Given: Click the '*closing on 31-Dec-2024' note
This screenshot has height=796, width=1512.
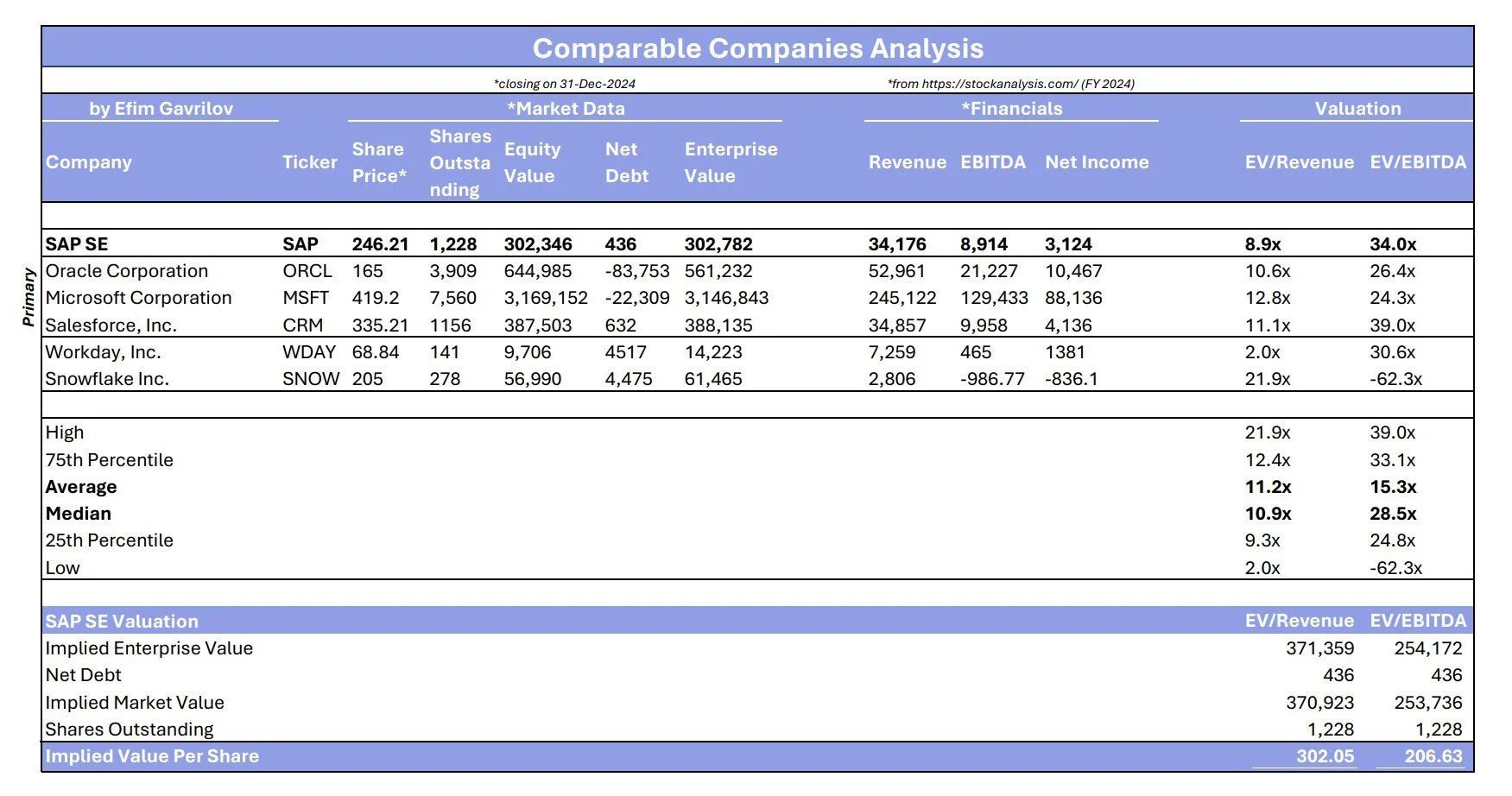Looking at the screenshot, I should point(565,84).
